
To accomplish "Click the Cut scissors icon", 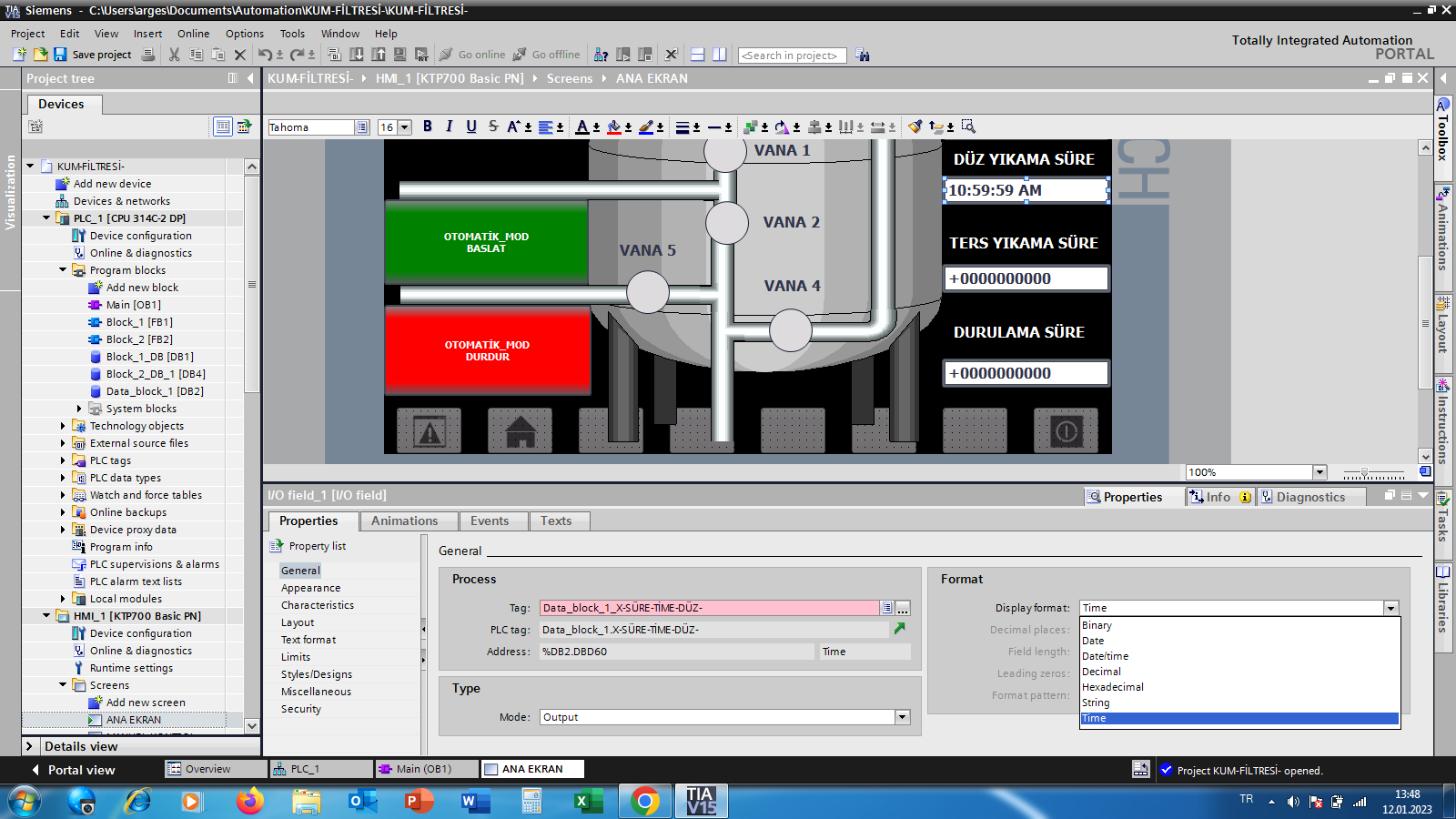I will pyautogui.click(x=174, y=55).
